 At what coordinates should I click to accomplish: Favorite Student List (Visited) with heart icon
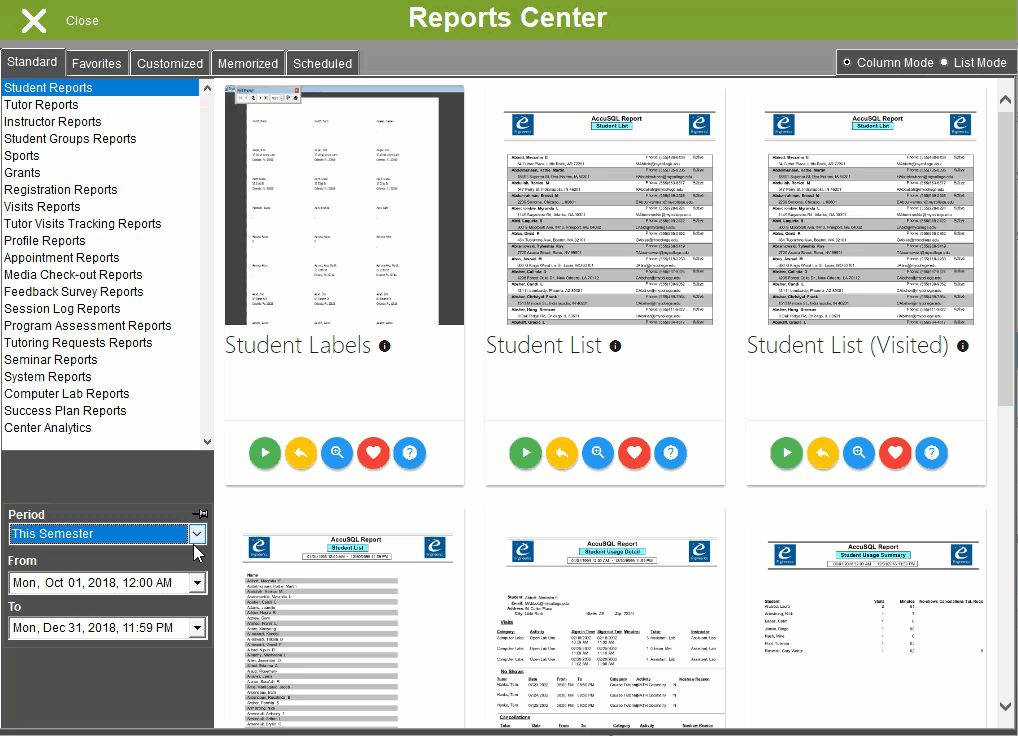tap(895, 452)
